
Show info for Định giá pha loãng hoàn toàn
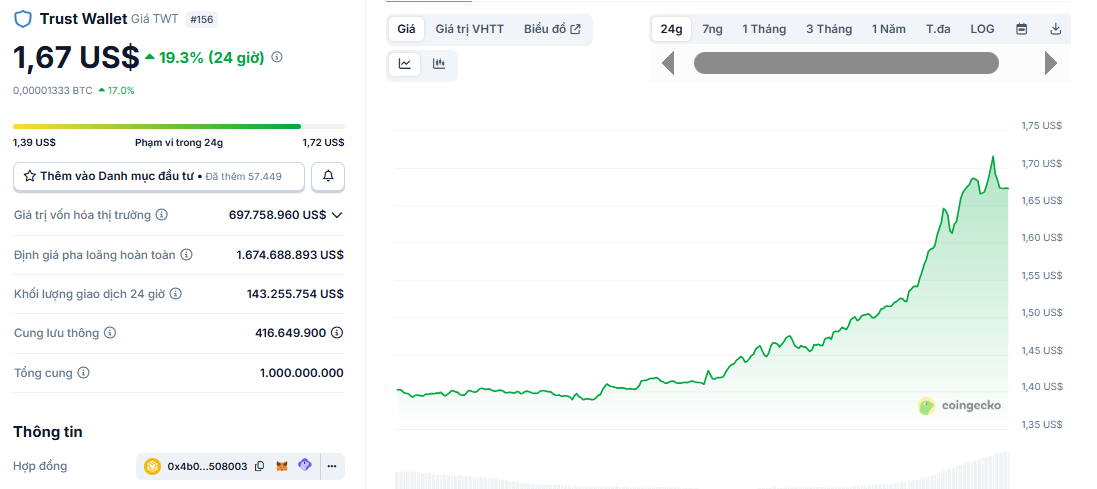point(186,255)
